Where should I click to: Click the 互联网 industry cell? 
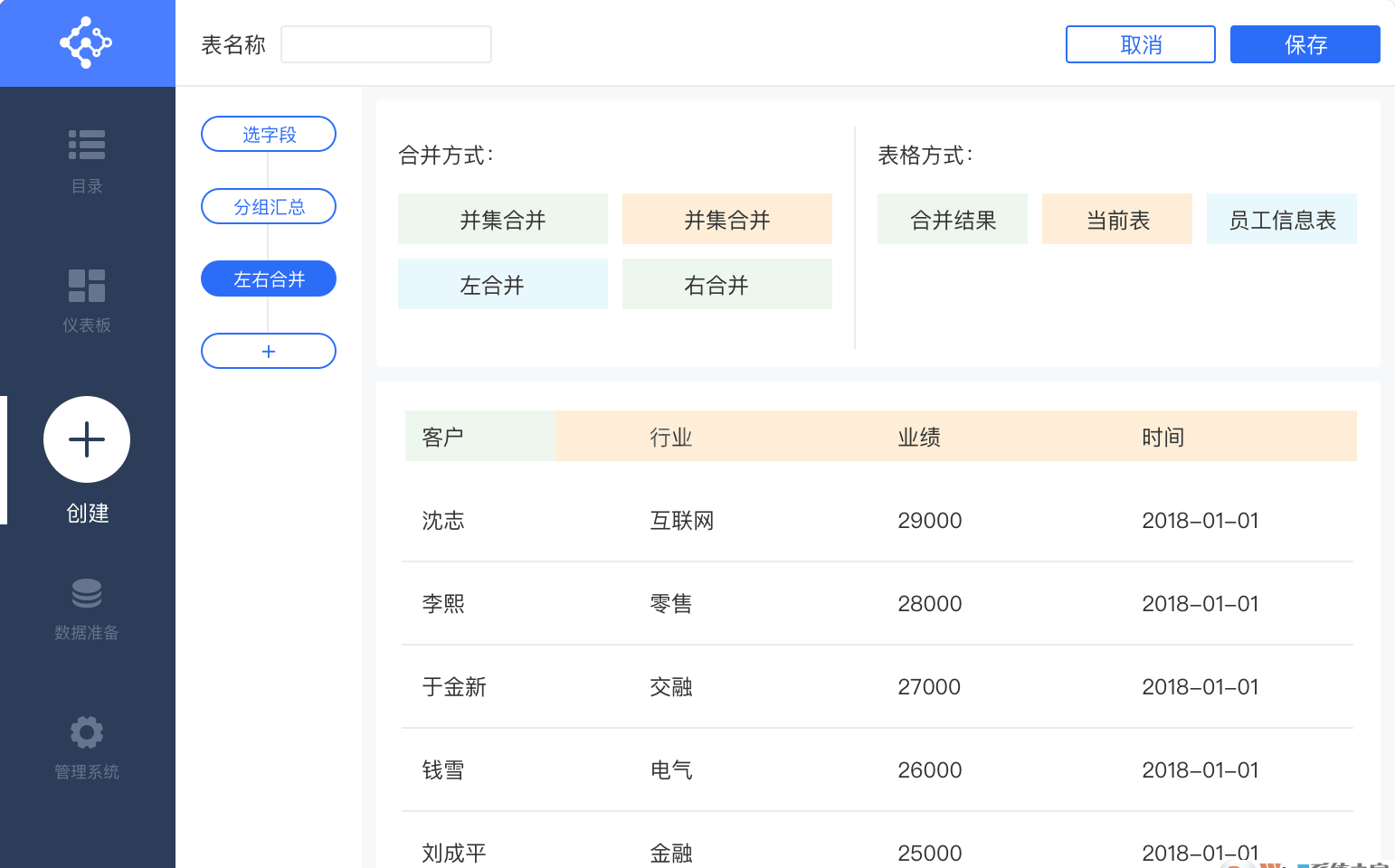[682, 521]
